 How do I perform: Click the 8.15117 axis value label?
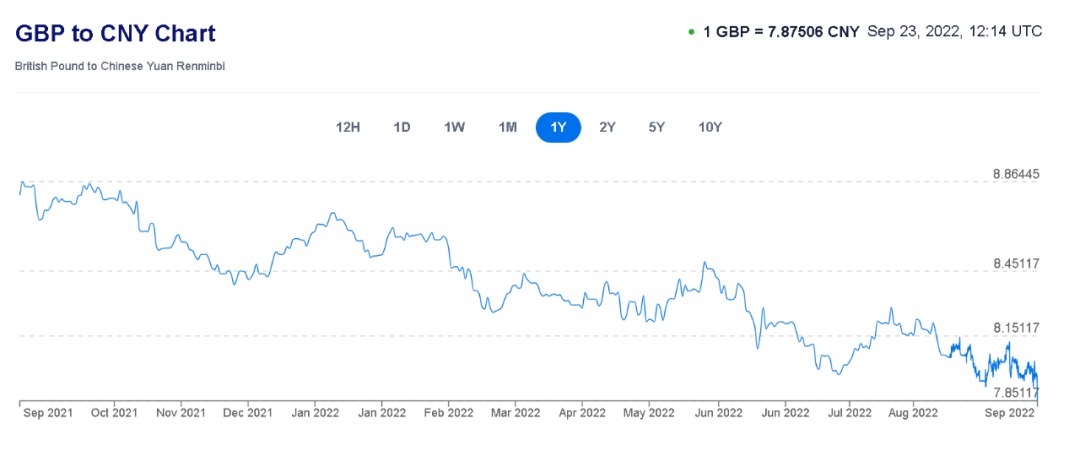(x=1016, y=327)
